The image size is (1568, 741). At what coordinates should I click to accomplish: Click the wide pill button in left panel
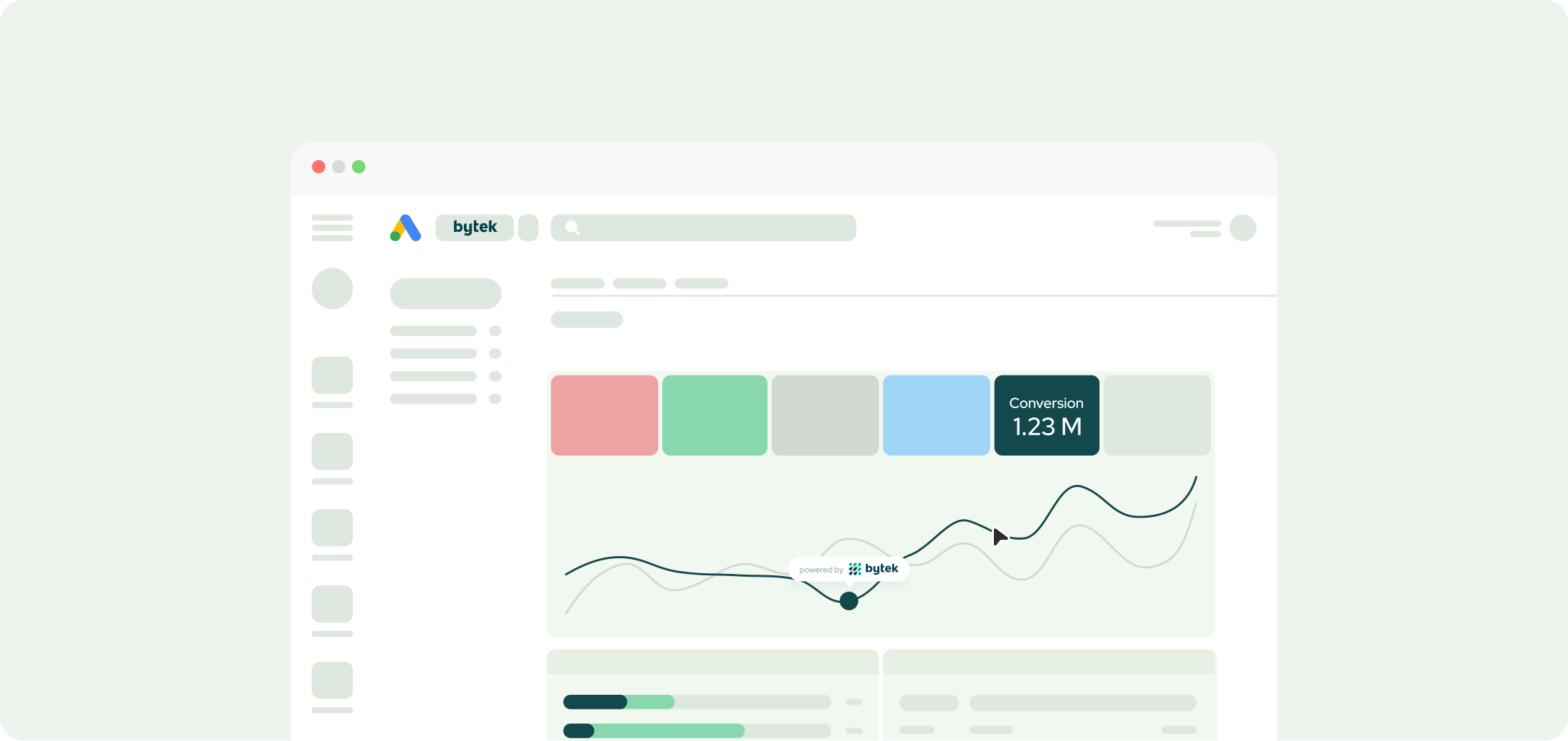[445, 294]
